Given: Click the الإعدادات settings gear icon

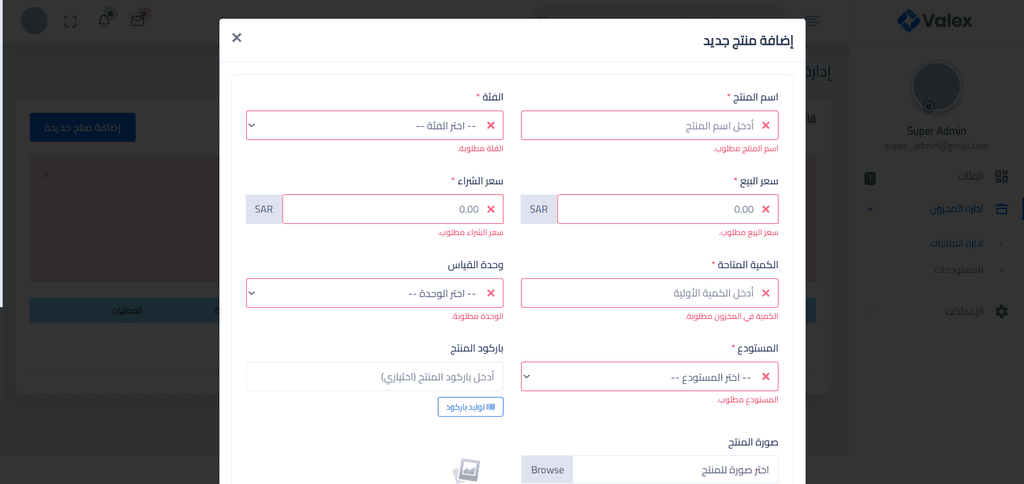Looking at the screenshot, I should (1001, 312).
